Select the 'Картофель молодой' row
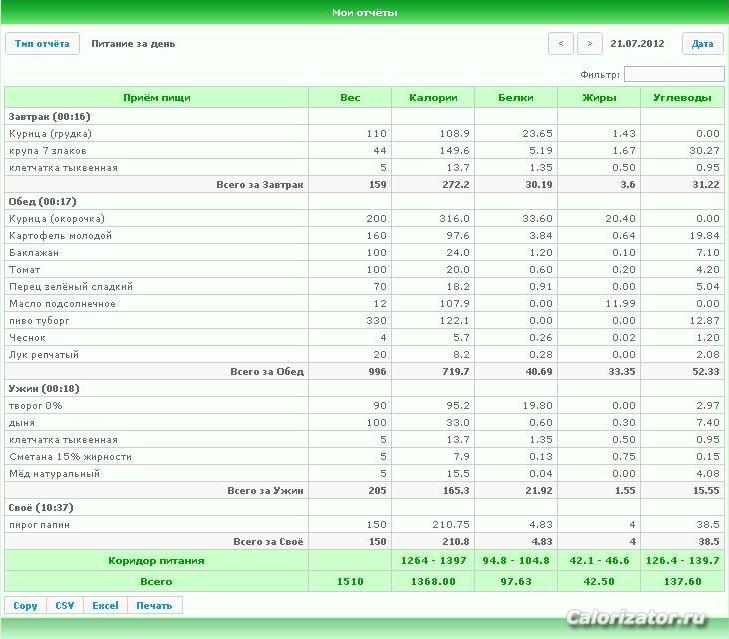This screenshot has height=639, width=729. pos(364,235)
